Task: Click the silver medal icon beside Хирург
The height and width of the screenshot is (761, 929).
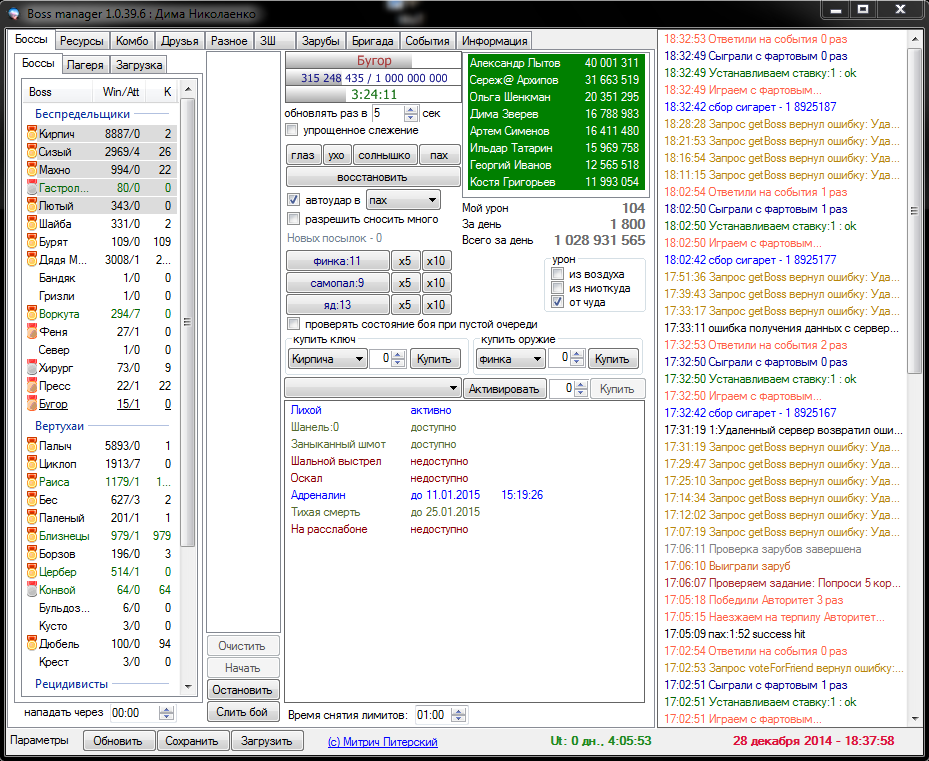Action: coord(32,367)
